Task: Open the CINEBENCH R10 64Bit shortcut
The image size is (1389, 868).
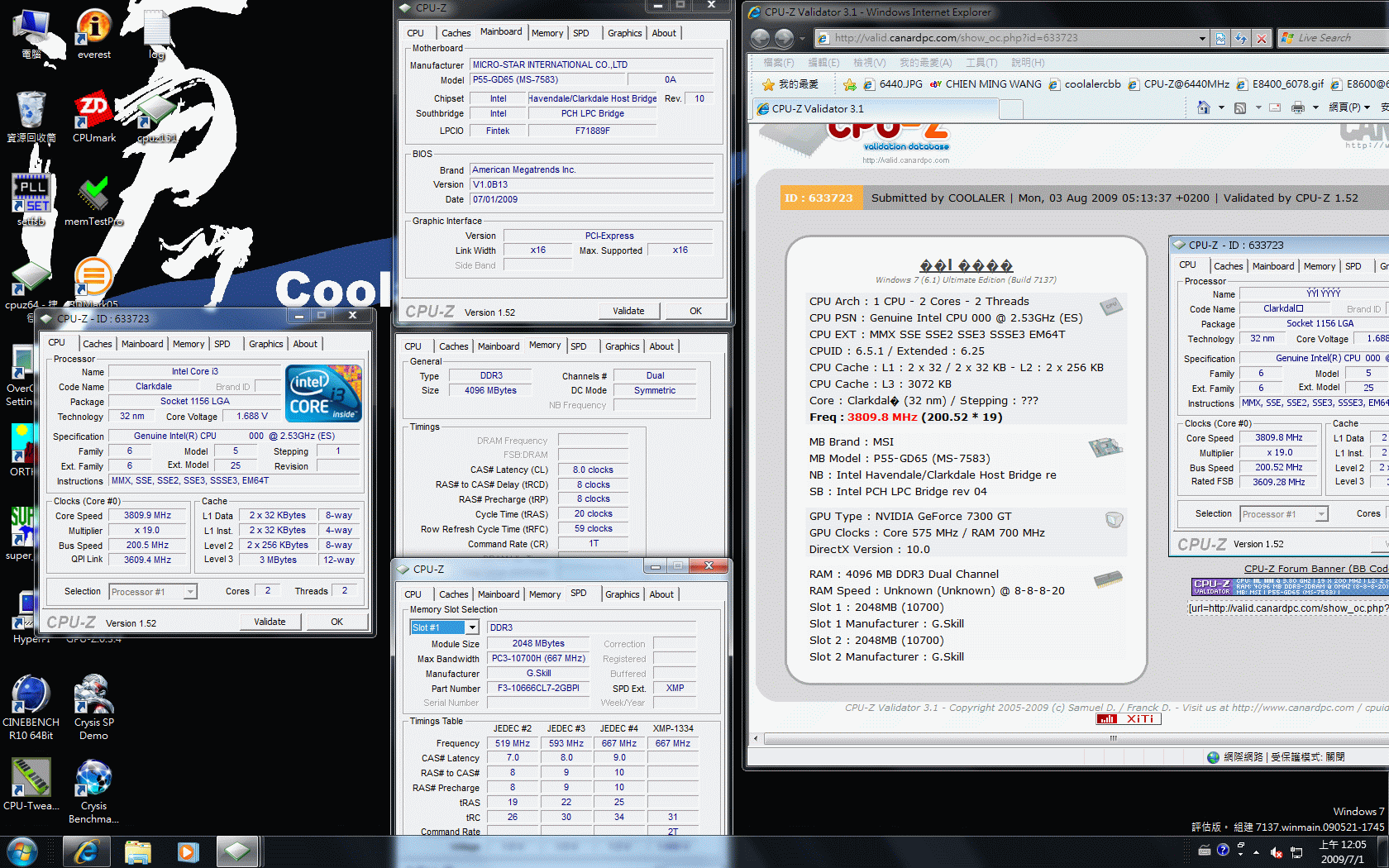Action: click(x=31, y=708)
